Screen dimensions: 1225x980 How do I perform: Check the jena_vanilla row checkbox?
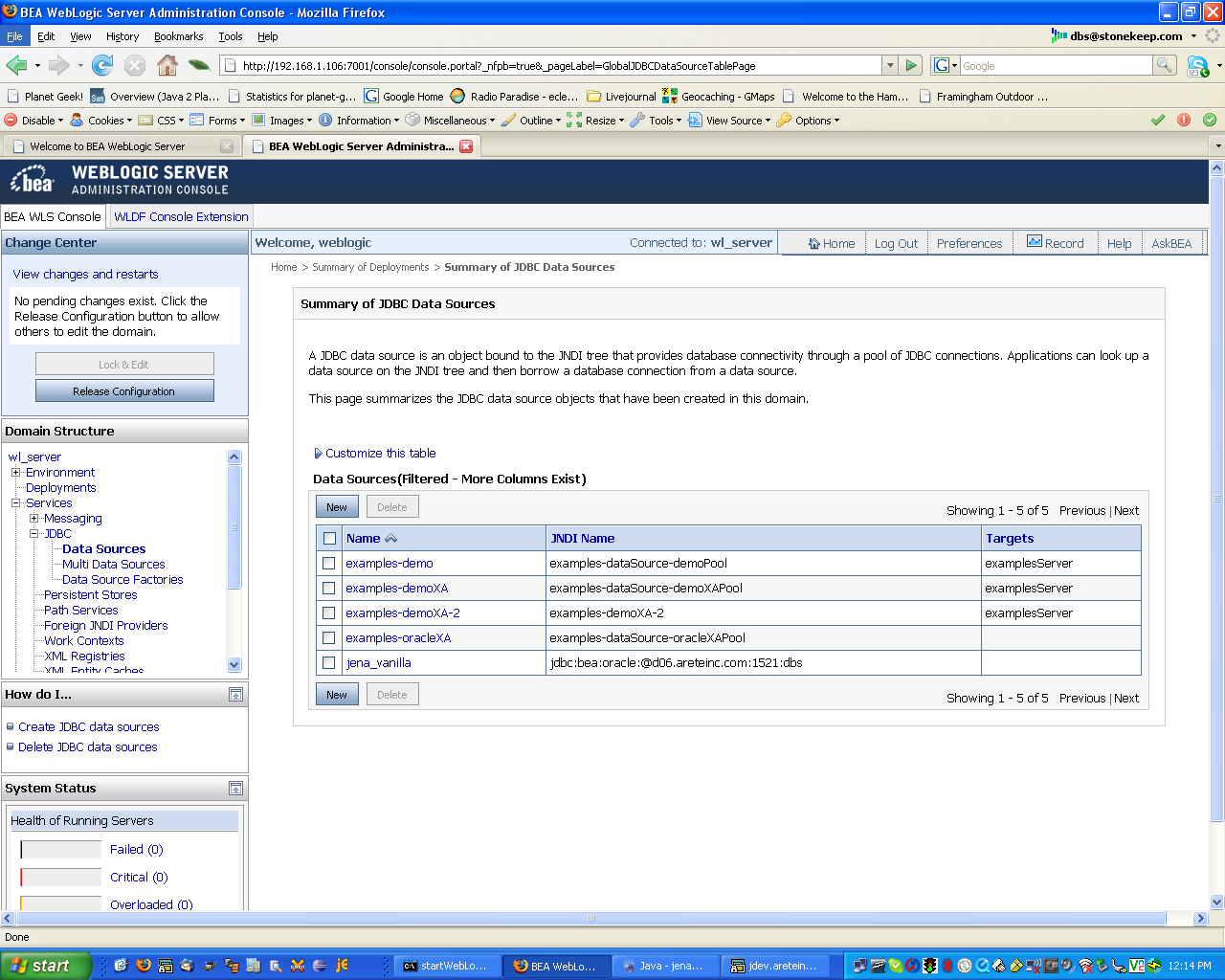(x=329, y=663)
